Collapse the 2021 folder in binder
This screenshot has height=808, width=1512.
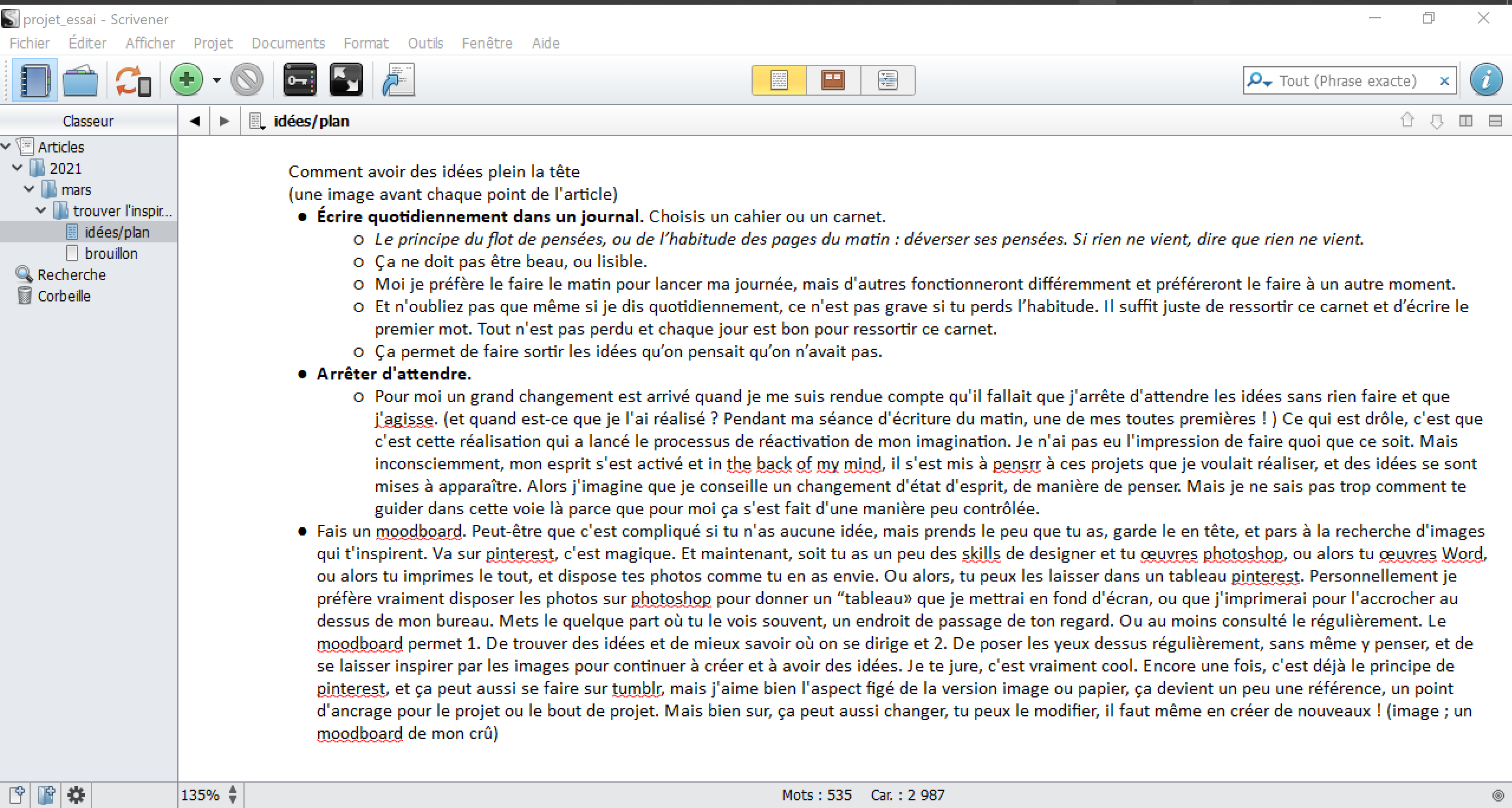pyautogui.click(x=18, y=168)
